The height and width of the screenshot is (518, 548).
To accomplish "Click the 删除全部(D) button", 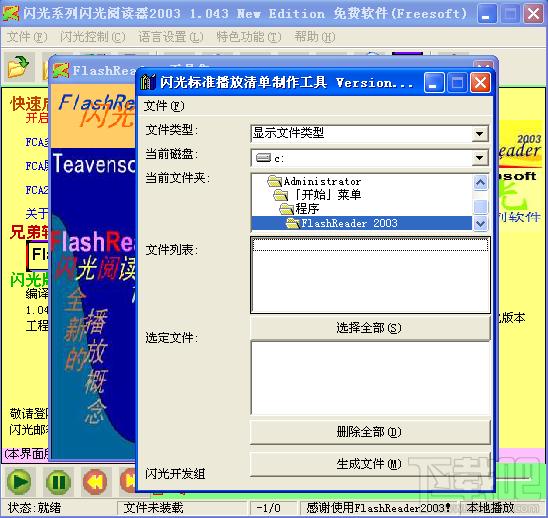I will (x=370, y=432).
